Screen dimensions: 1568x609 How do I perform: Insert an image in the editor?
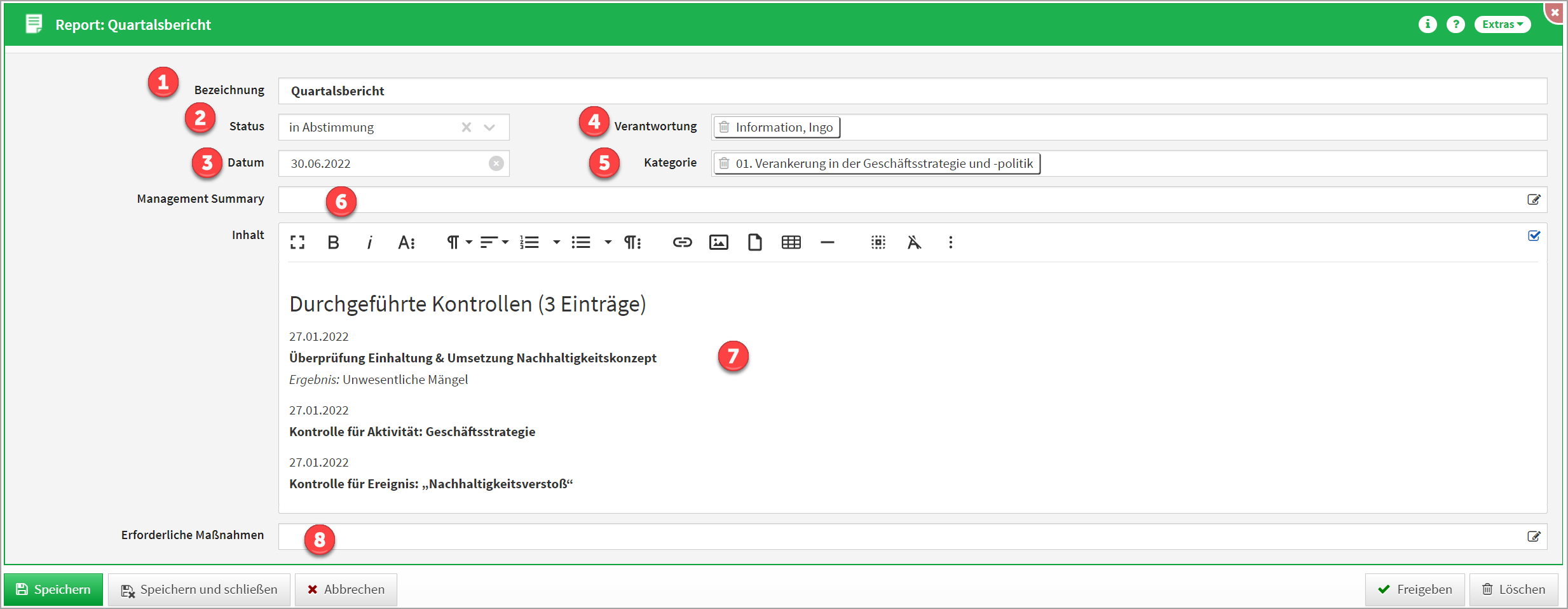click(x=718, y=242)
